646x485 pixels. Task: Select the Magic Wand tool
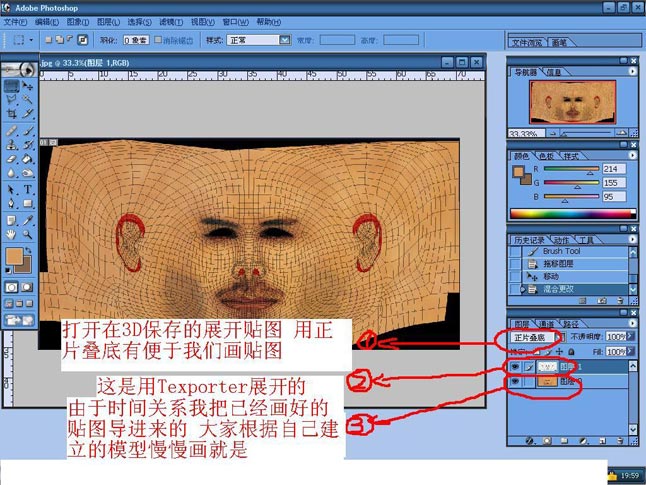coord(28,99)
